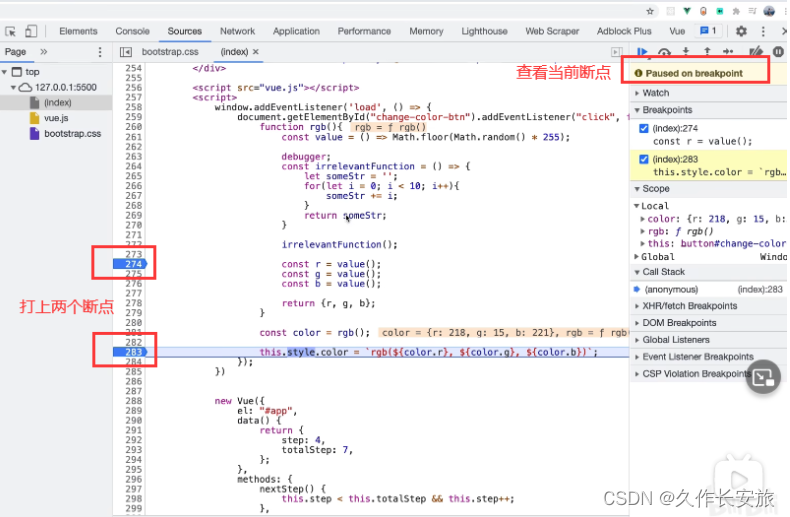Click the teal extension icon in browser toolbar
Viewport: 790px width, 517px height.
click(x=720, y=11)
